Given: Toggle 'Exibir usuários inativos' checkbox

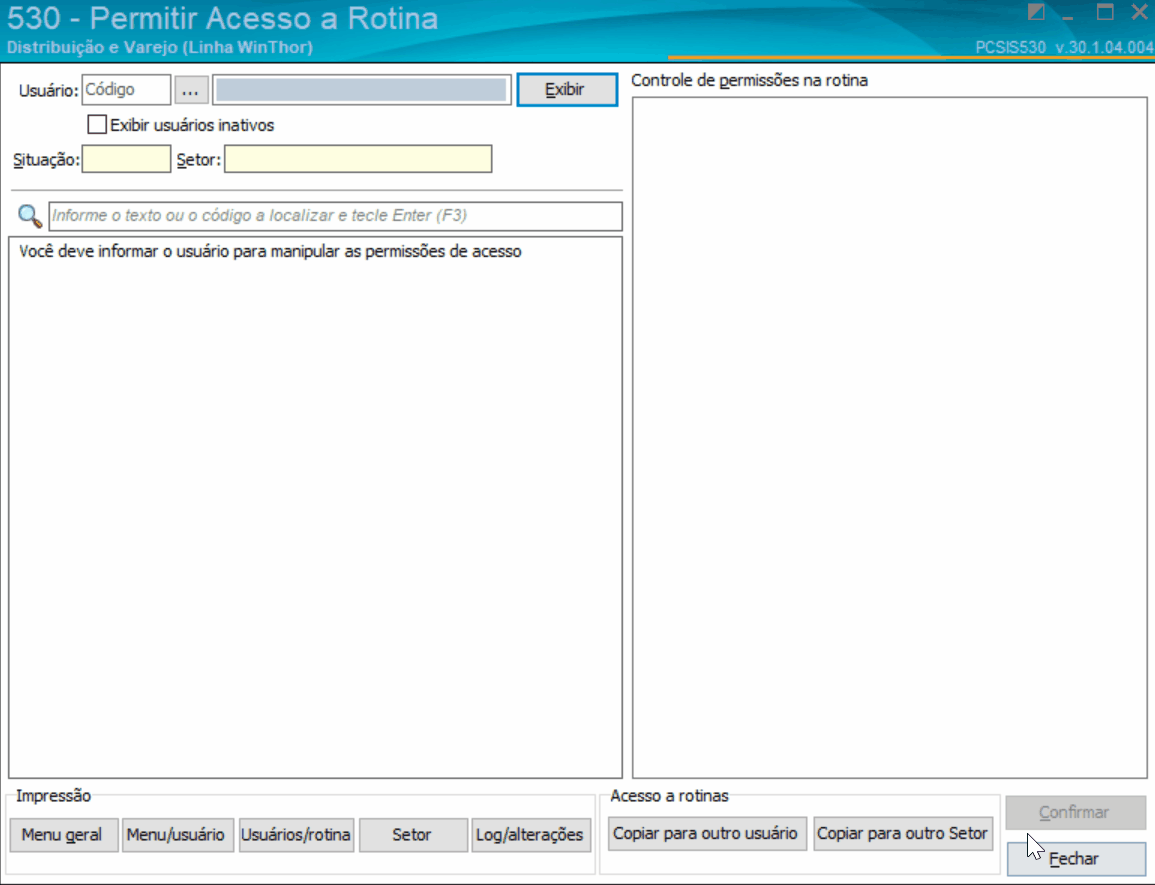Looking at the screenshot, I should [96, 125].
